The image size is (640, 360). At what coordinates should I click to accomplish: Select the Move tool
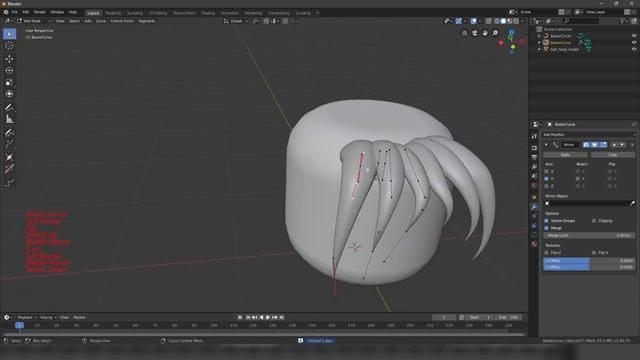pyautogui.click(x=9, y=59)
